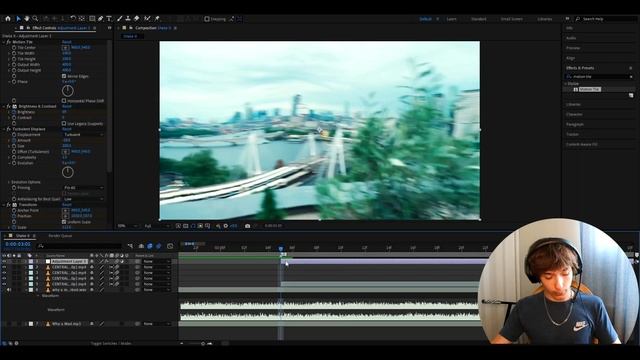
Task: Click stopwatch next to Brightness property
Action: tap(14, 112)
